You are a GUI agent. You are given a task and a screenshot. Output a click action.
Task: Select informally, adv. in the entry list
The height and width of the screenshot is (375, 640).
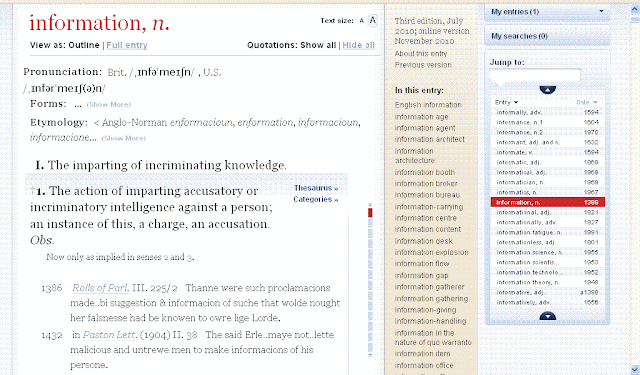click(547, 112)
